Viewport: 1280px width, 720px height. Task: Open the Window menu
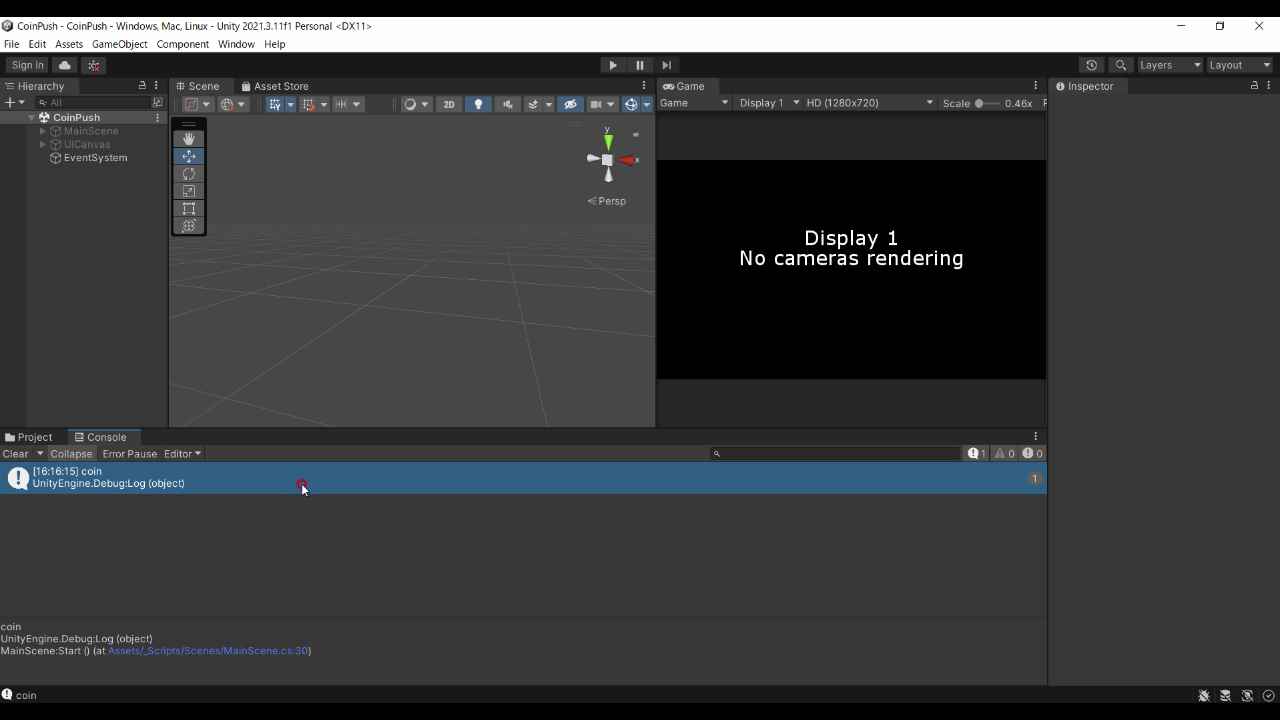(236, 44)
